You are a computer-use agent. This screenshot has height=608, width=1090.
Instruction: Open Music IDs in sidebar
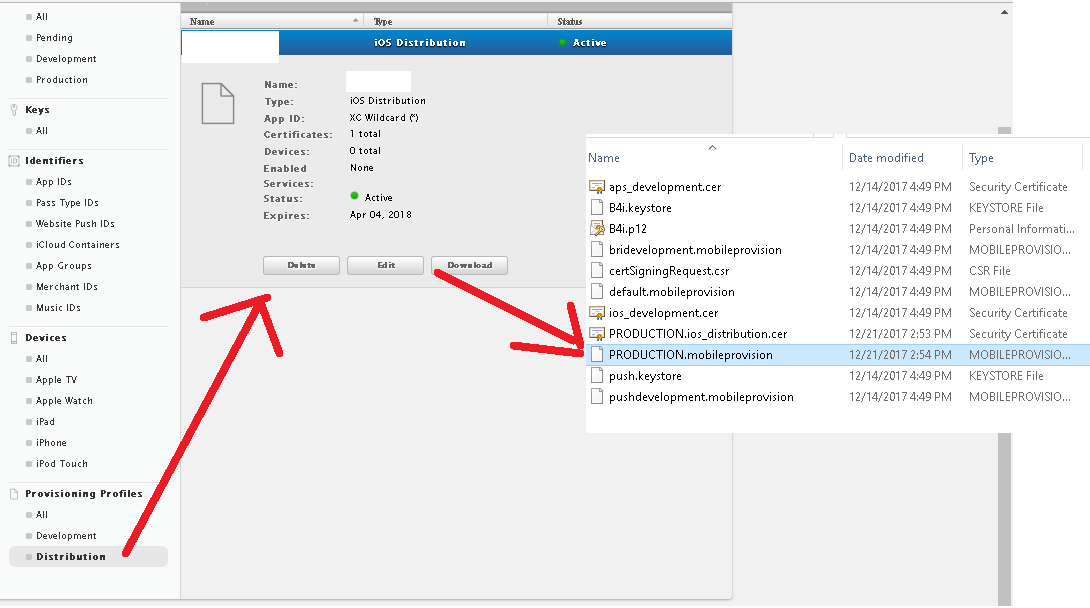click(x=58, y=308)
